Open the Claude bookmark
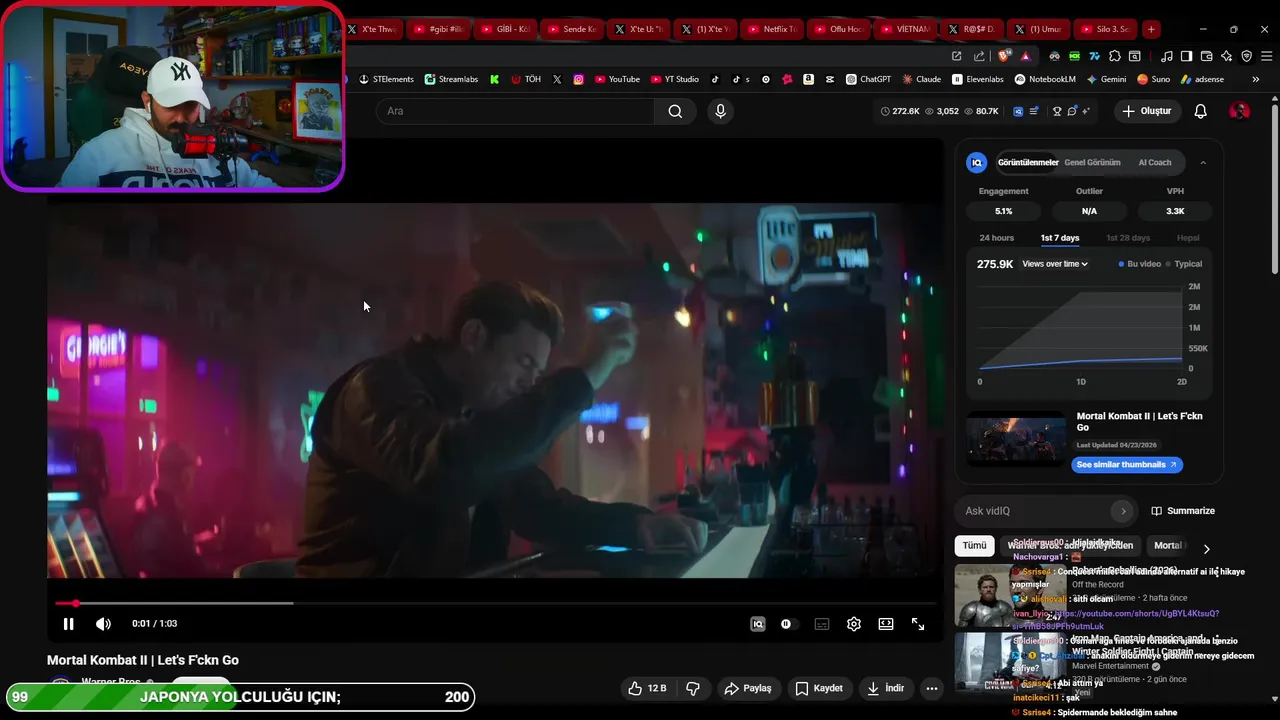The height and width of the screenshot is (720, 1280). (922, 79)
